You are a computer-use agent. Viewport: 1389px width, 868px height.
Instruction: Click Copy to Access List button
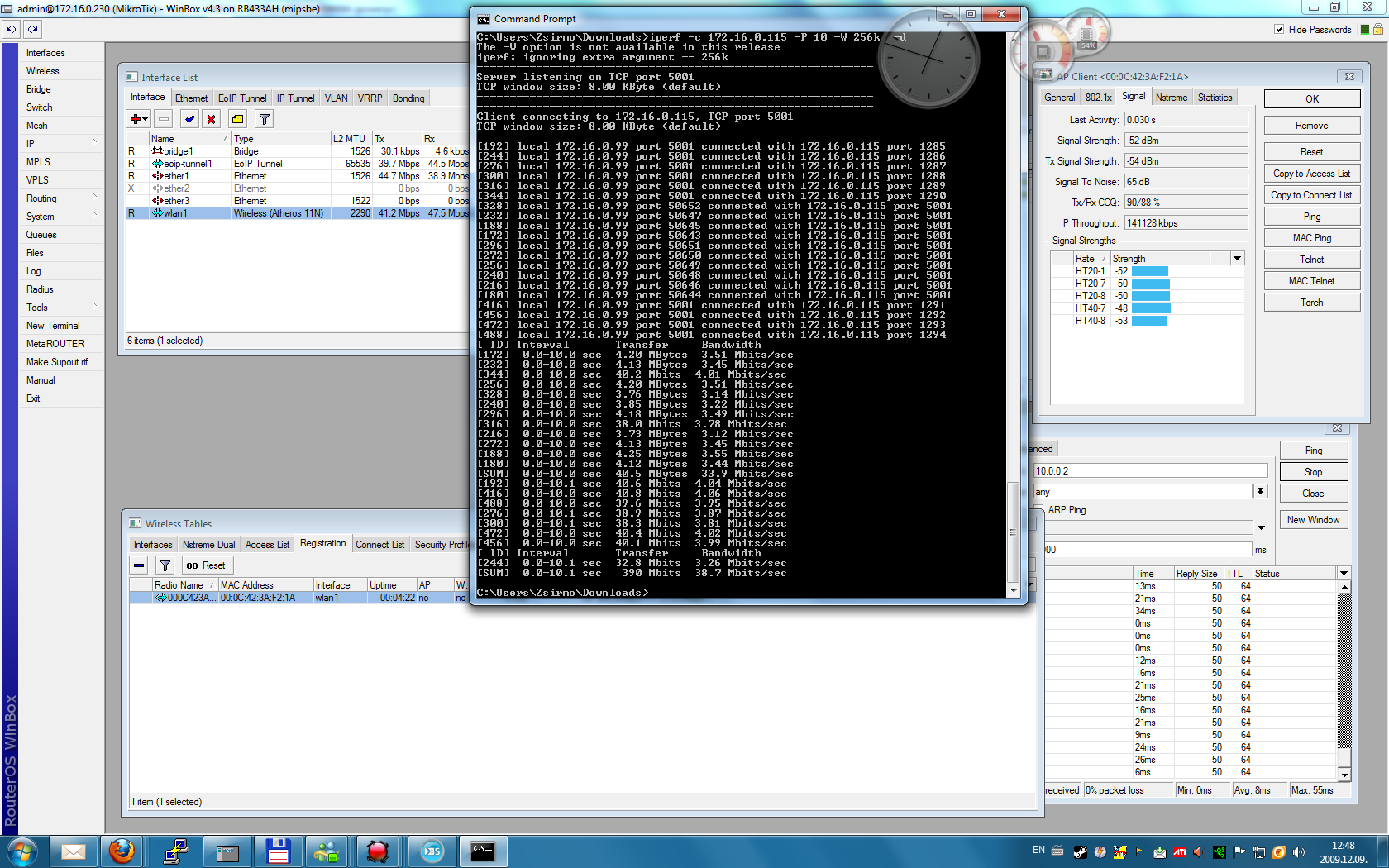tap(1312, 174)
